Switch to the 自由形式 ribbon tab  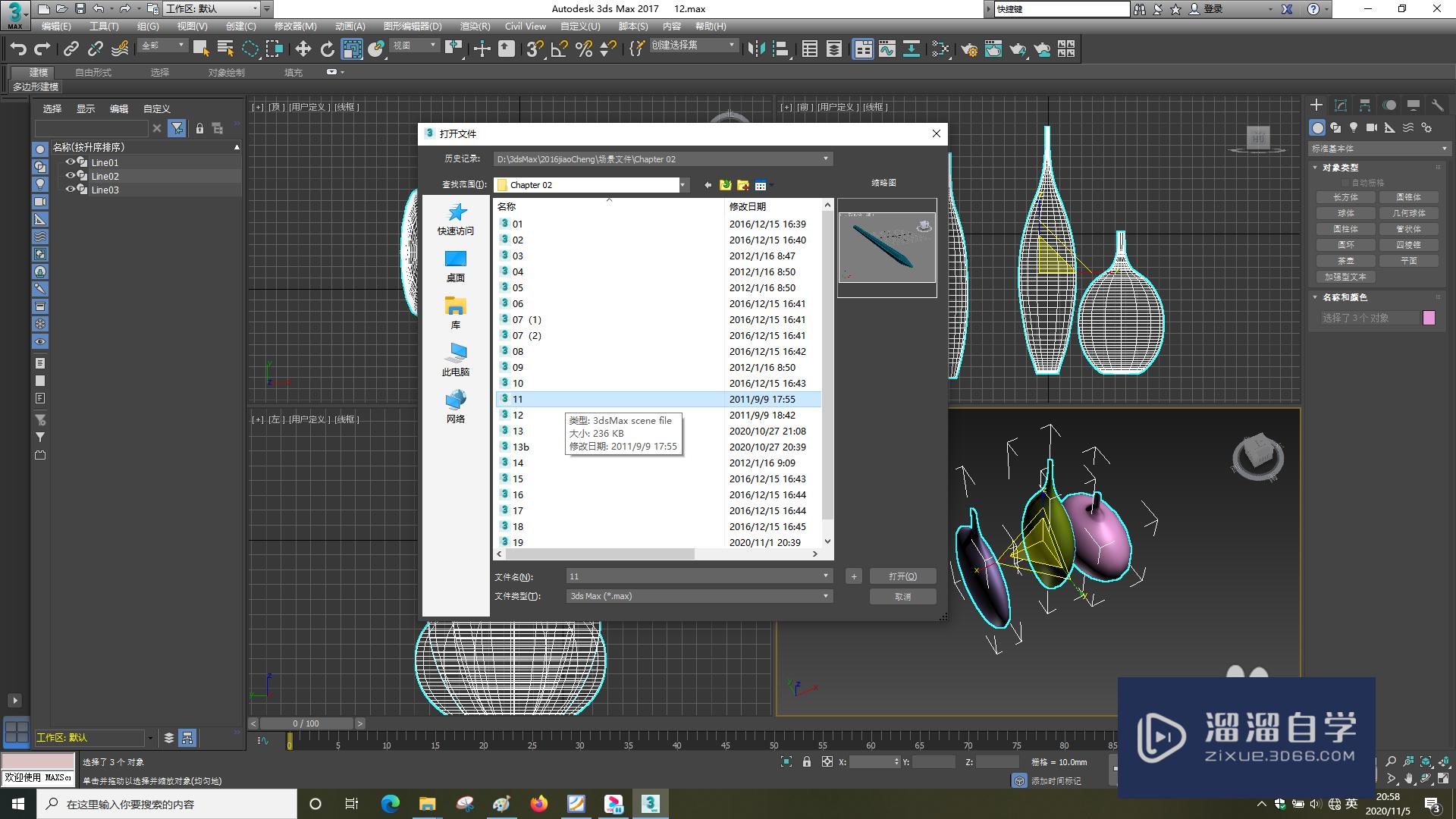93,73
